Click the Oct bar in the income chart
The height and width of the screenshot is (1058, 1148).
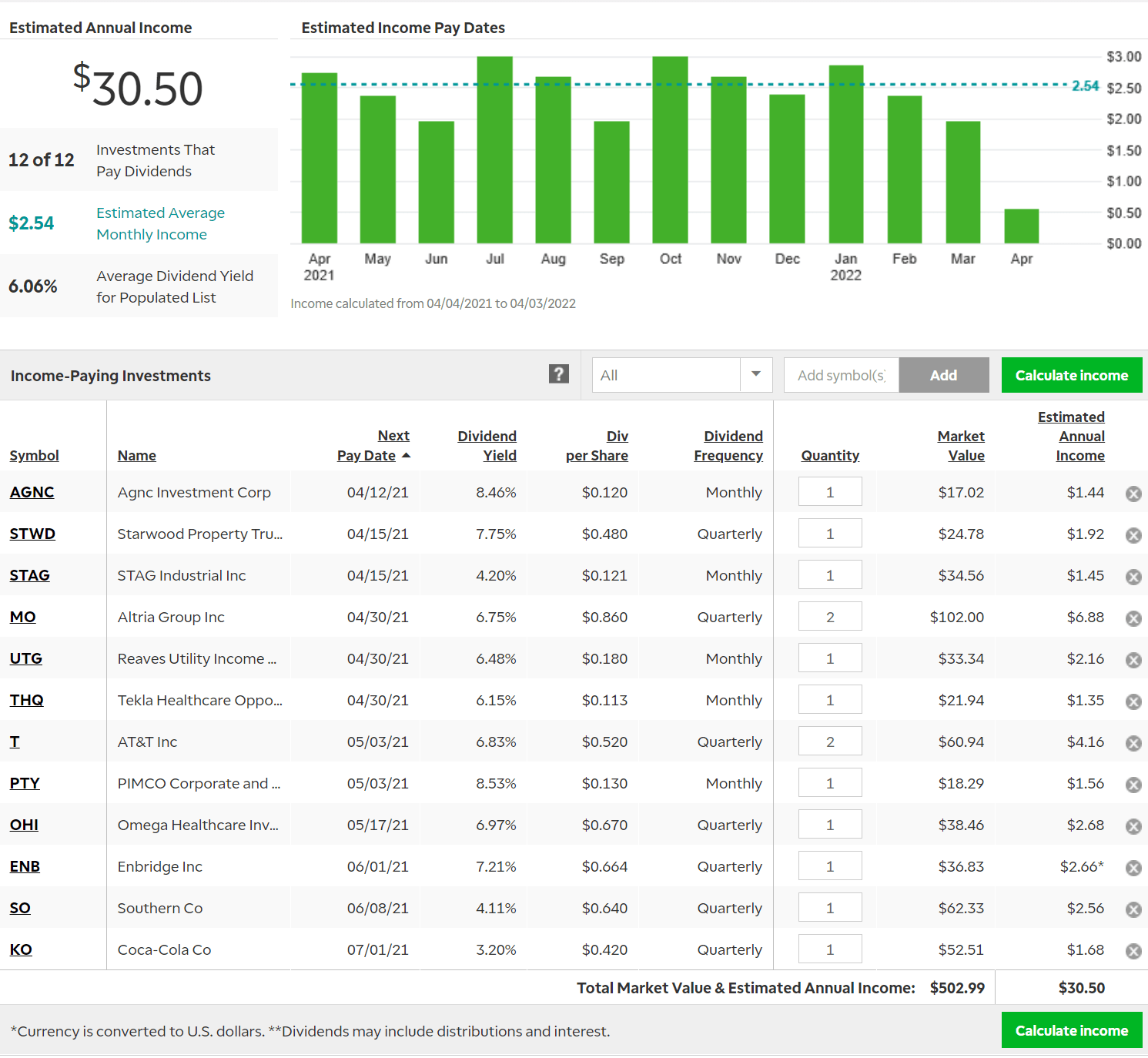tap(670, 150)
